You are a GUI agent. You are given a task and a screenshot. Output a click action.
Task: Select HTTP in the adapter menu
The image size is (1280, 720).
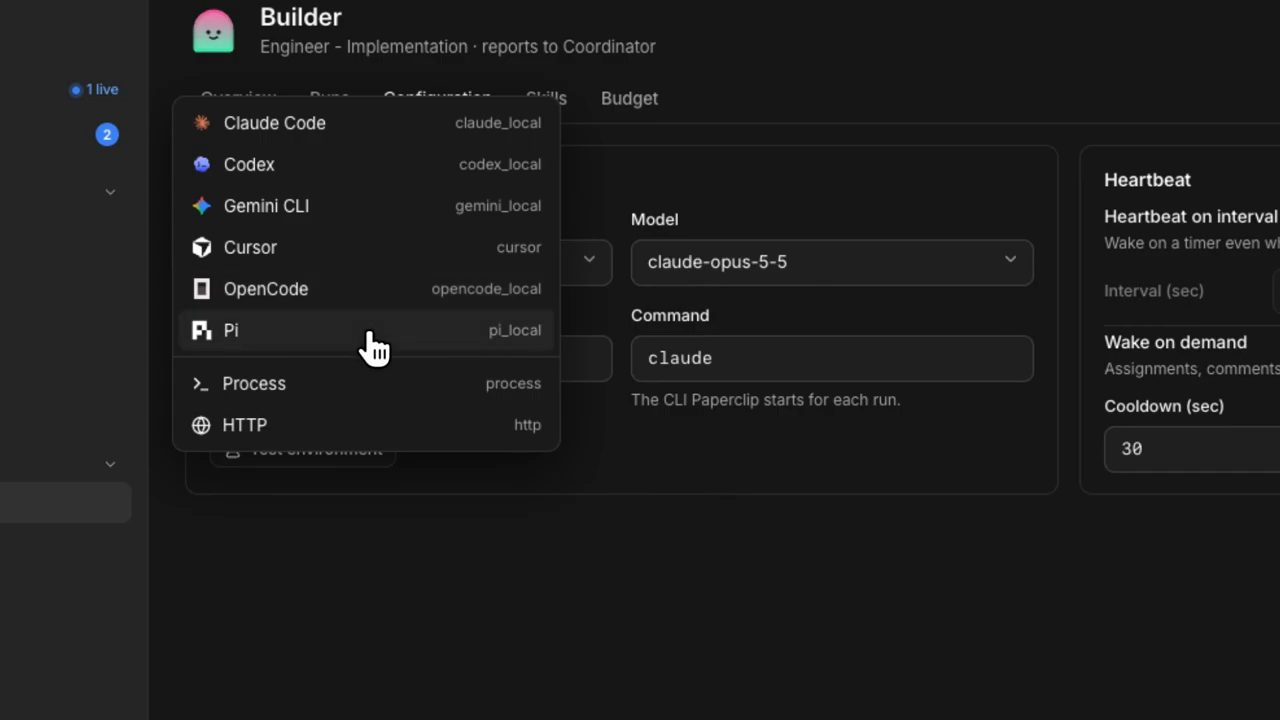(x=366, y=425)
